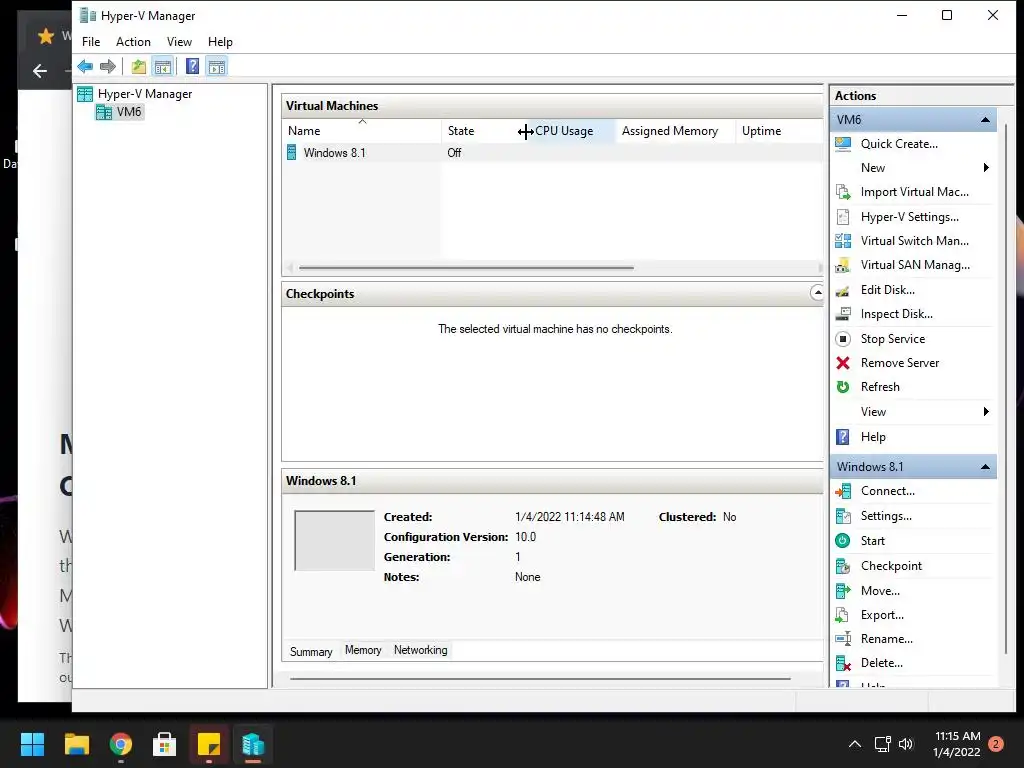
Task: Click the bottom horizontal scrollbar of details pane
Action: [540, 679]
